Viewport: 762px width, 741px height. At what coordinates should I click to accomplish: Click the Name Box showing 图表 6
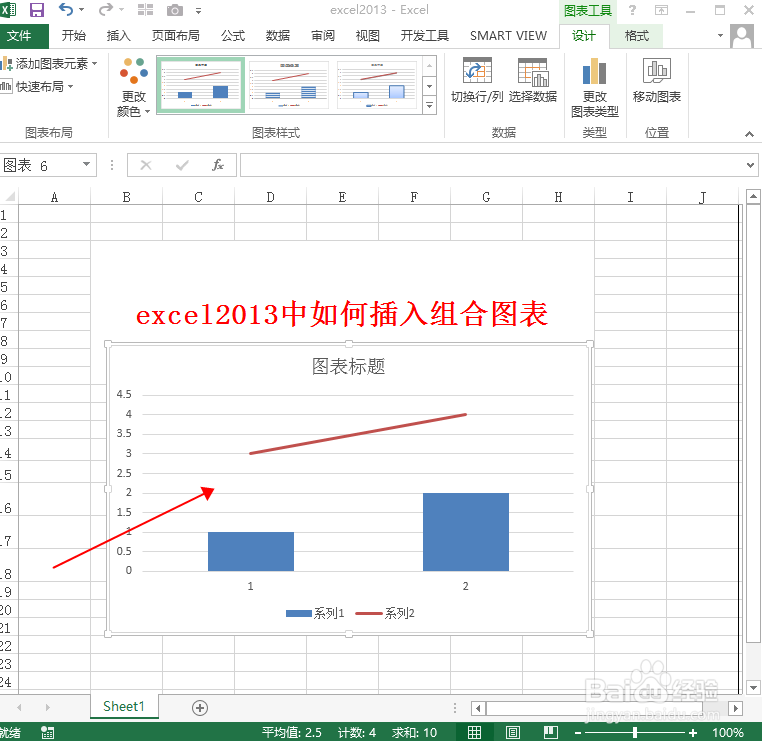click(x=41, y=165)
